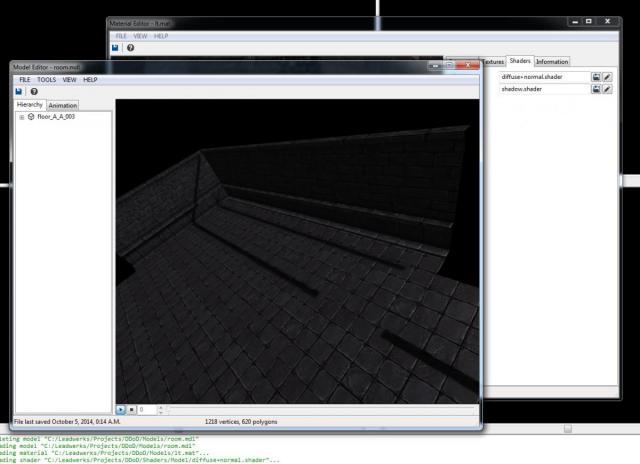Open the TOOLS menu in Model Editor
Image resolution: width=640 pixels, height=464 pixels.
click(x=47, y=79)
